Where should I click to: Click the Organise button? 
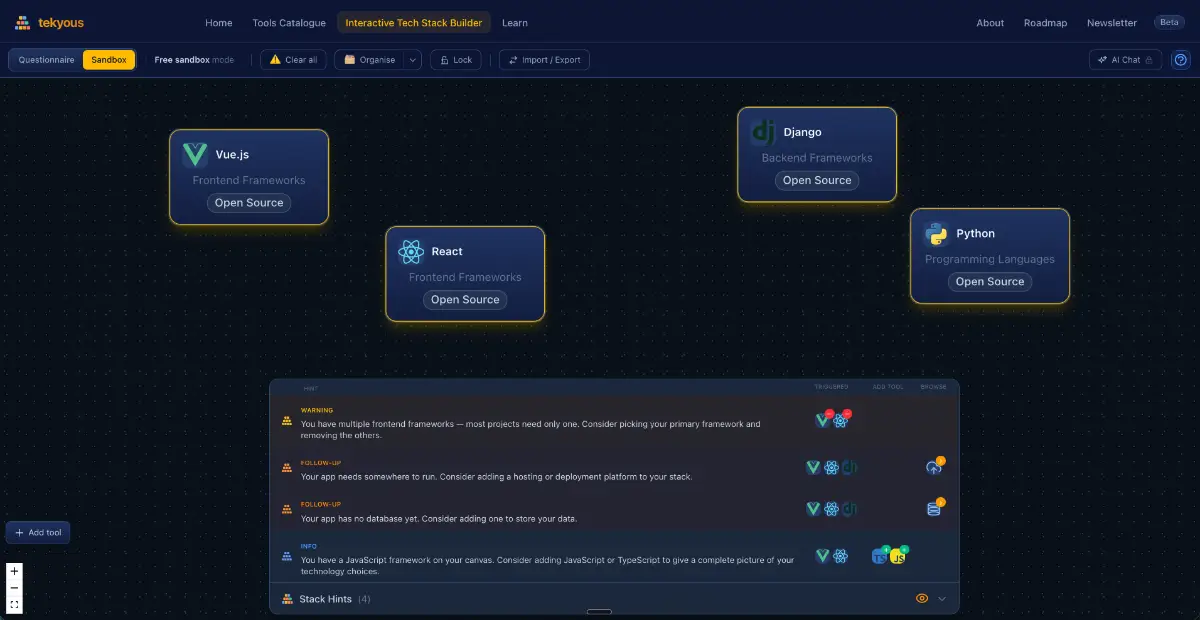coord(369,60)
